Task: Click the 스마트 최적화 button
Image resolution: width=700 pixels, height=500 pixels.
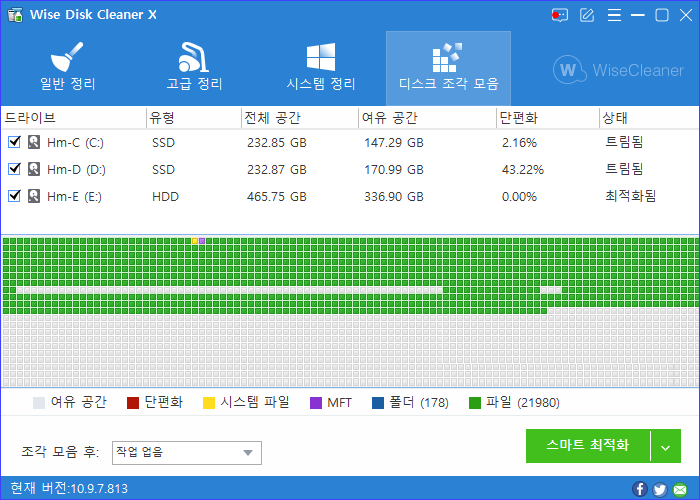Action: [x=588, y=446]
